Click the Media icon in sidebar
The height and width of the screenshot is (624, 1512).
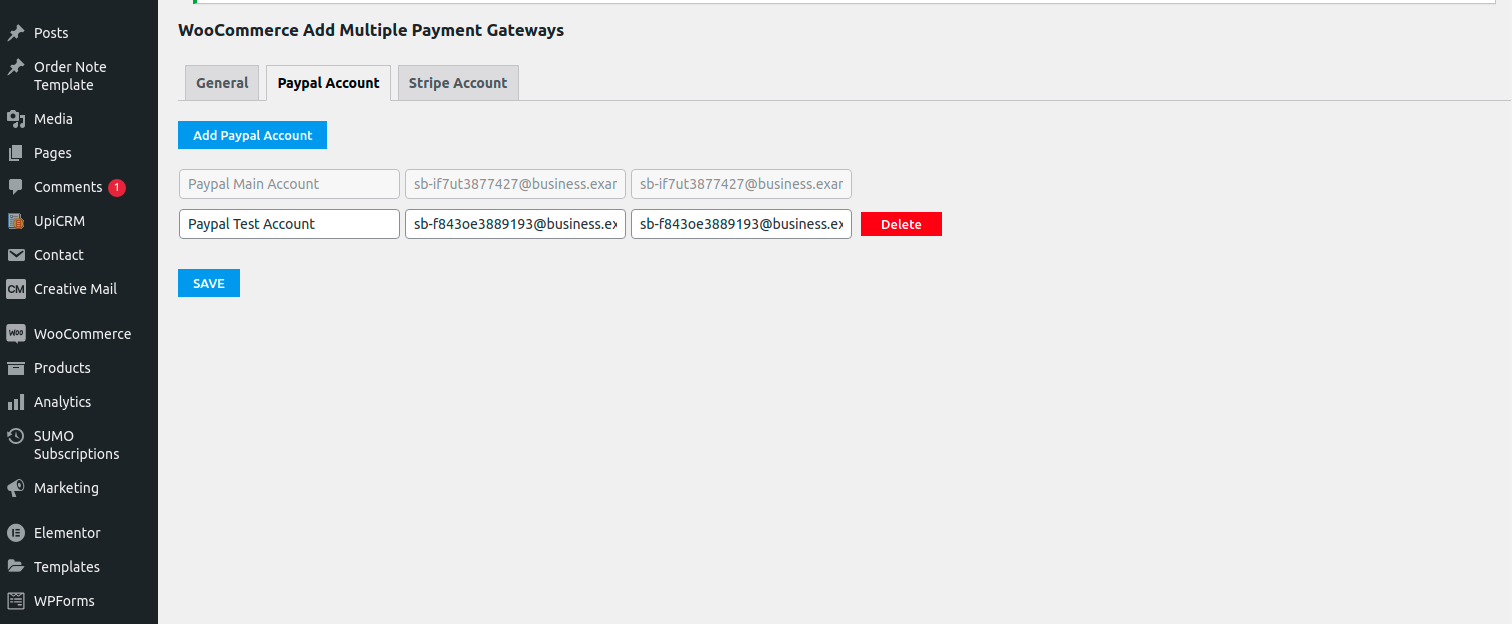click(16, 119)
